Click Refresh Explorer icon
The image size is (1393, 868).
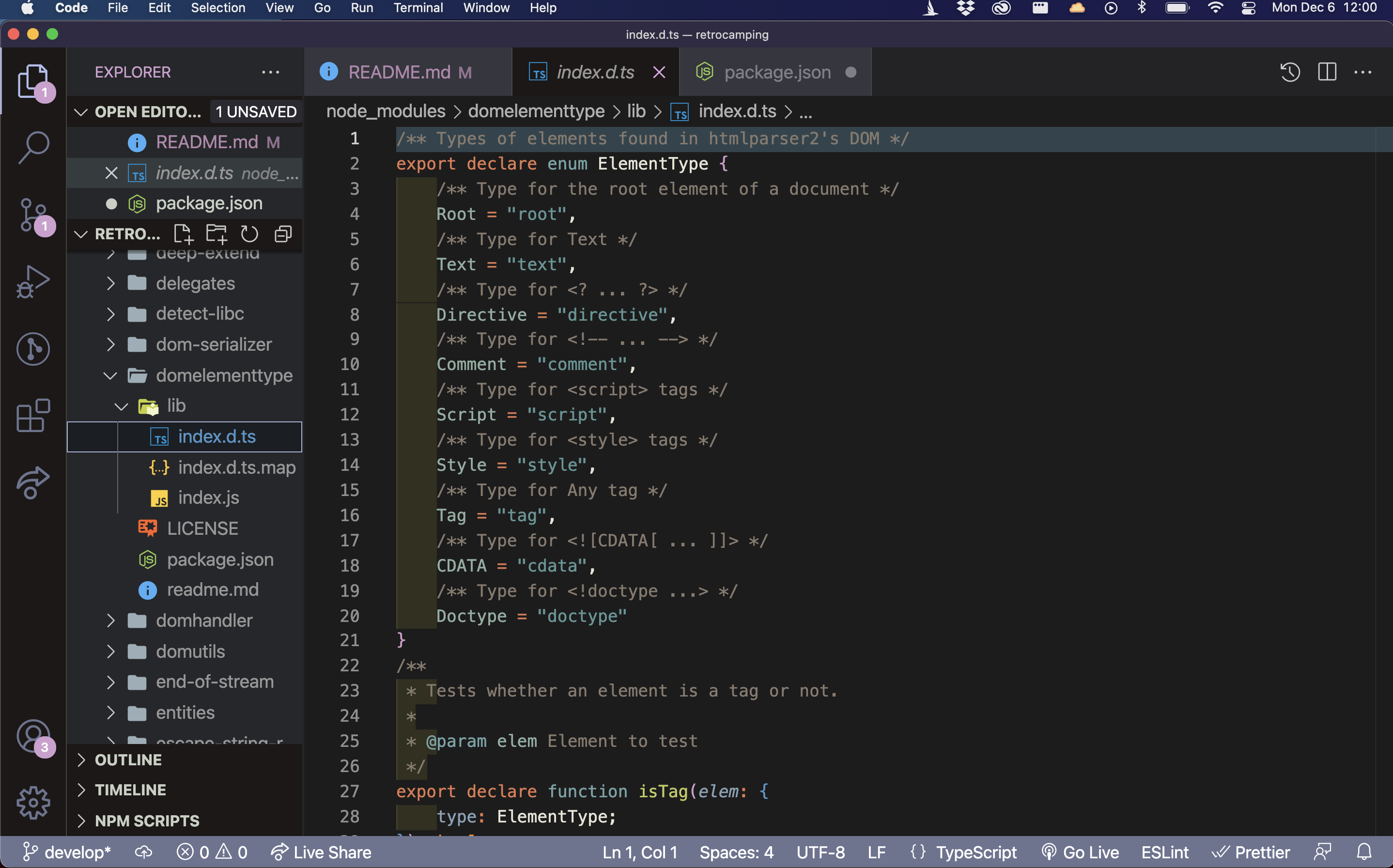point(249,234)
